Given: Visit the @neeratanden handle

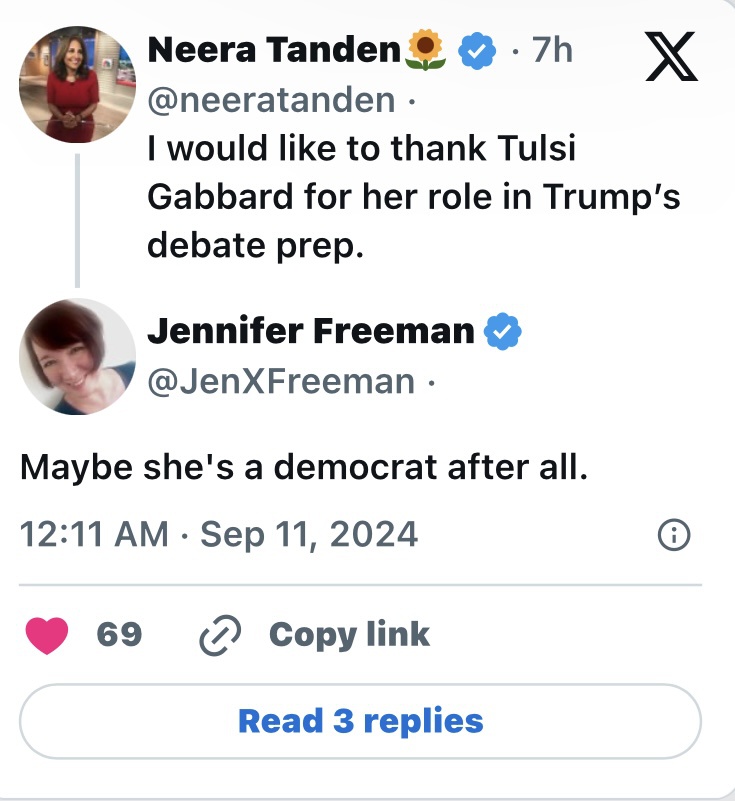Looking at the screenshot, I should pos(271,100).
